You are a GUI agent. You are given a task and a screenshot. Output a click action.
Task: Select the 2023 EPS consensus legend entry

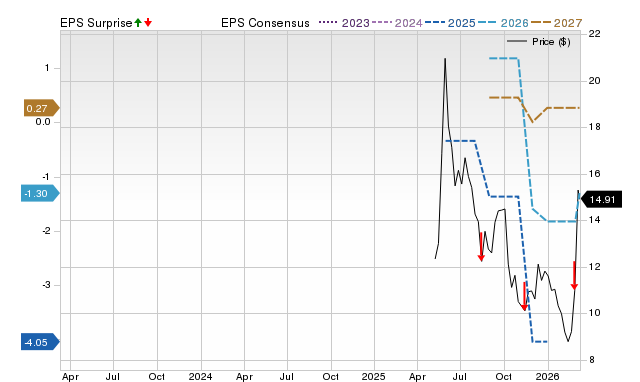[344, 23]
